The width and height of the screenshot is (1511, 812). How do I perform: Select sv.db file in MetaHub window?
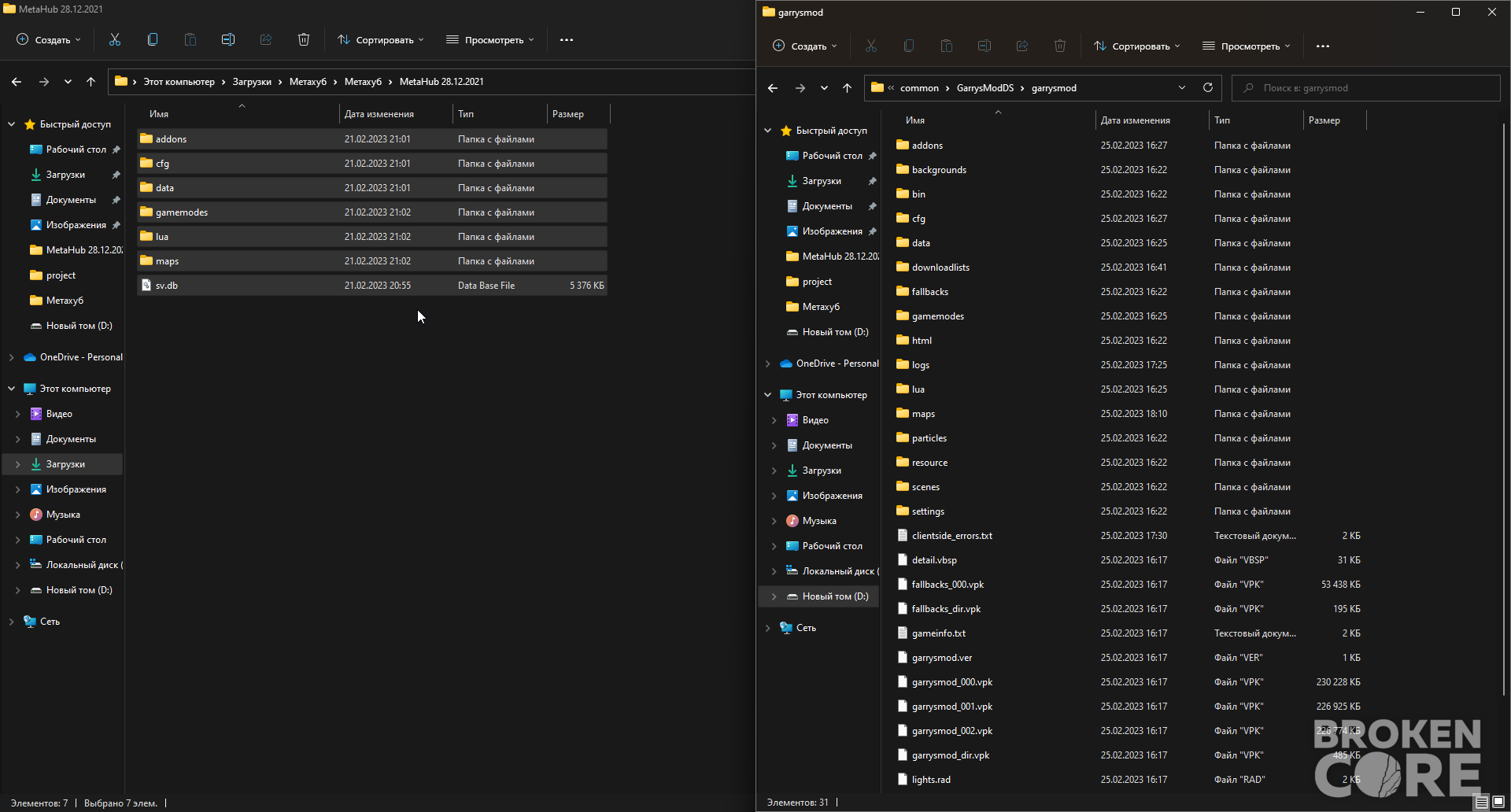pos(371,286)
